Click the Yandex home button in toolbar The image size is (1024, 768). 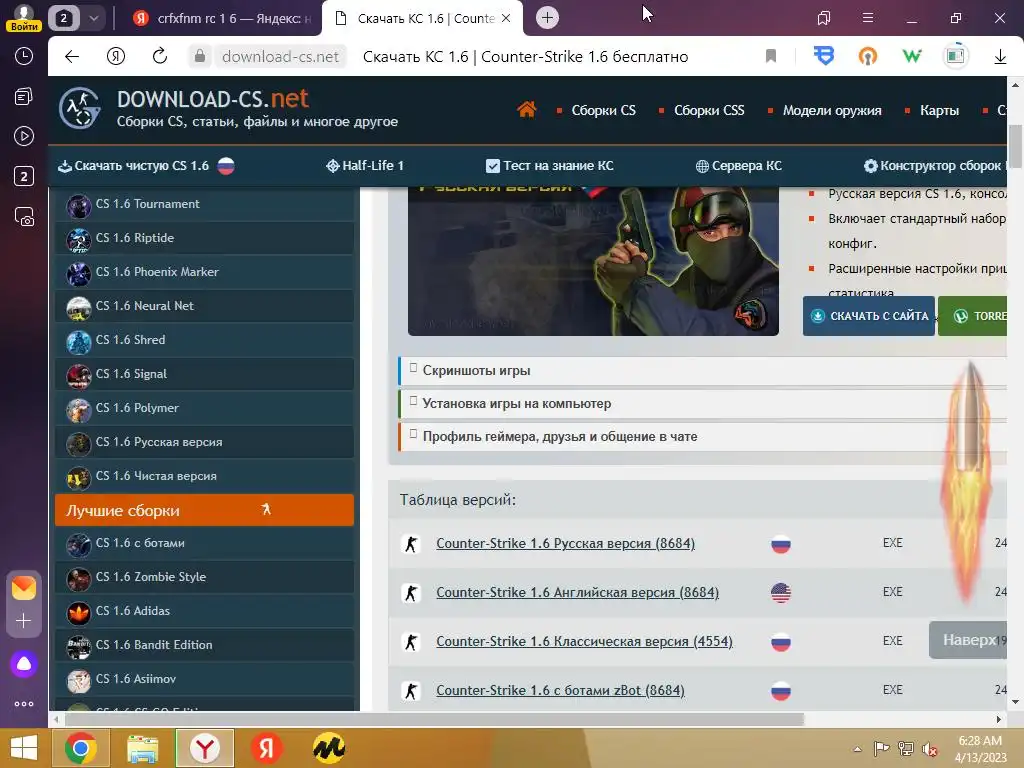pyautogui.click(x=116, y=57)
